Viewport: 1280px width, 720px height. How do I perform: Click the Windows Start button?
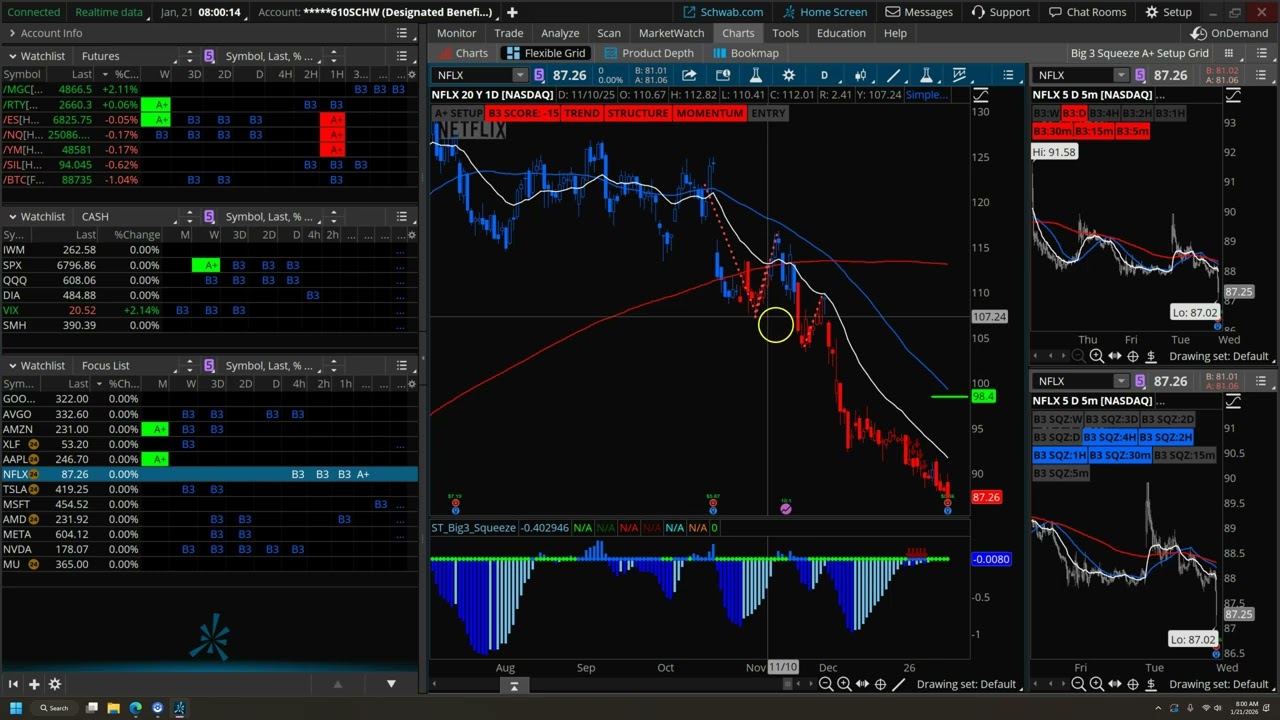coord(16,708)
